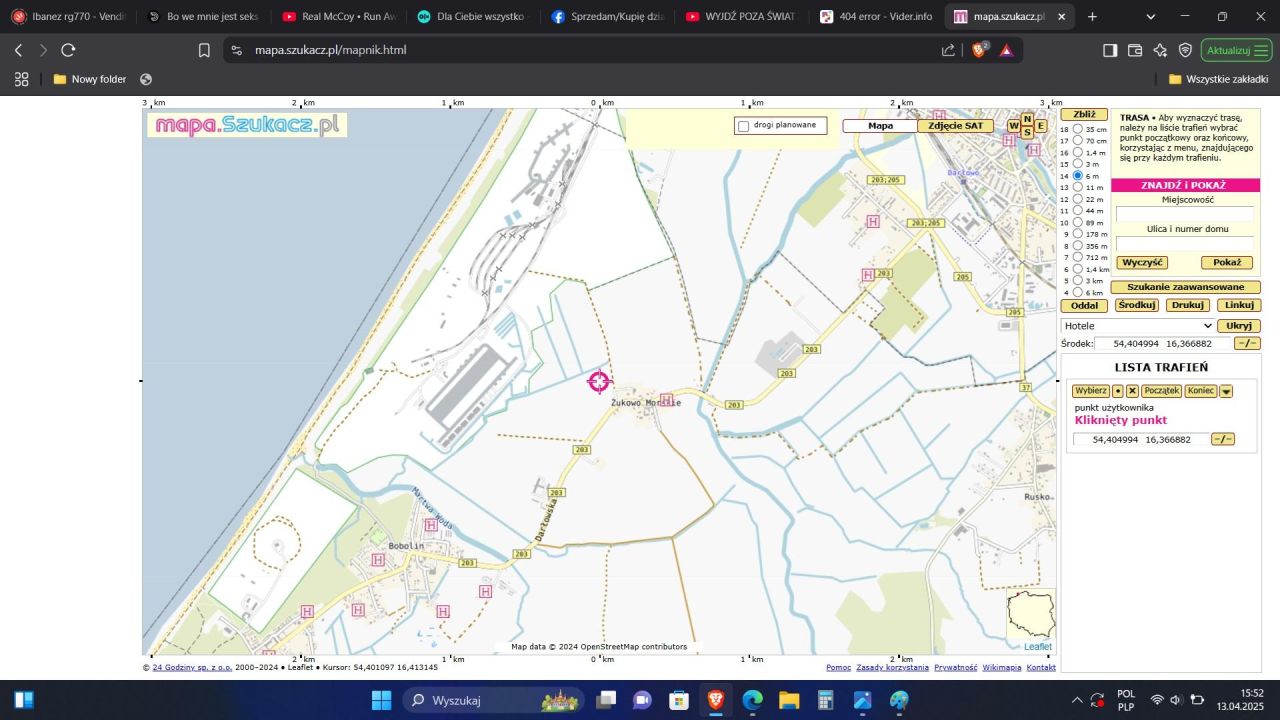Click the dot marker icon next to Wybierz
The width and height of the screenshot is (1280, 720).
(1118, 390)
